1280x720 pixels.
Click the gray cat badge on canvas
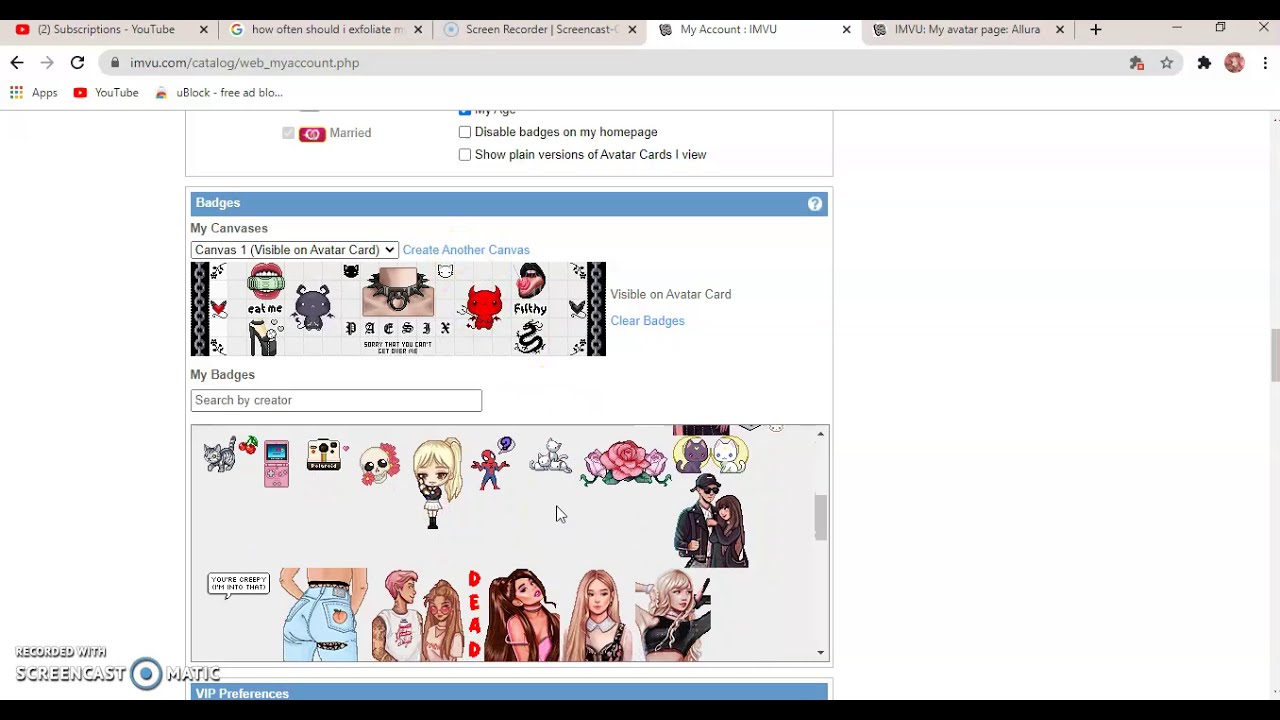coord(312,308)
